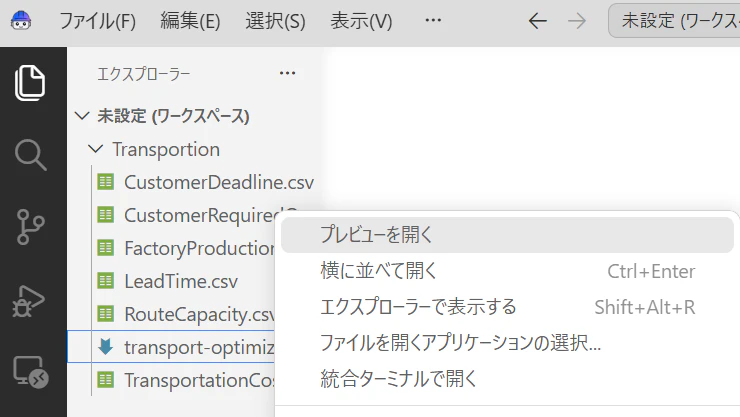
Task: Select the TransportationCo file in tree
Action: [x=200, y=380]
